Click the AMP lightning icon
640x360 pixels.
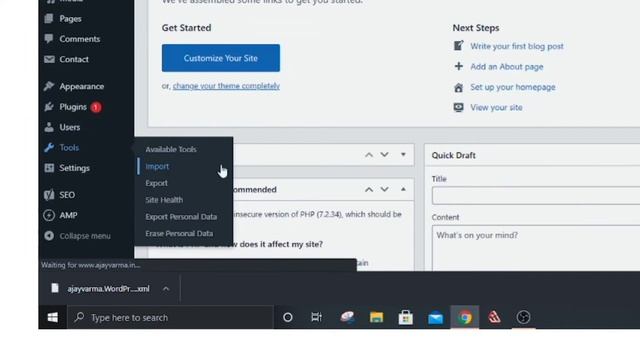tap(49, 216)
